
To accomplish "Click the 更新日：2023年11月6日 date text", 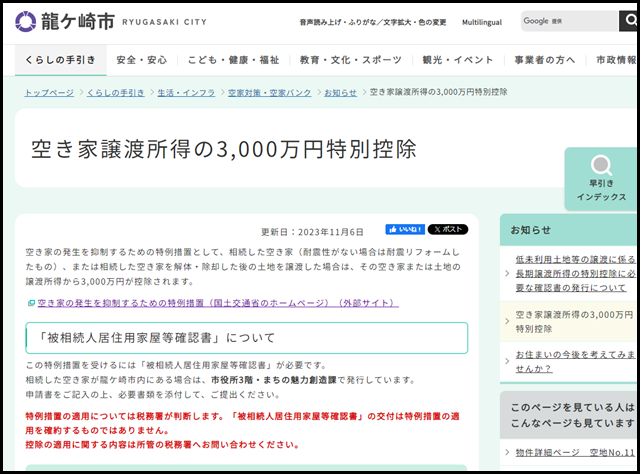I will coord(312,232).
